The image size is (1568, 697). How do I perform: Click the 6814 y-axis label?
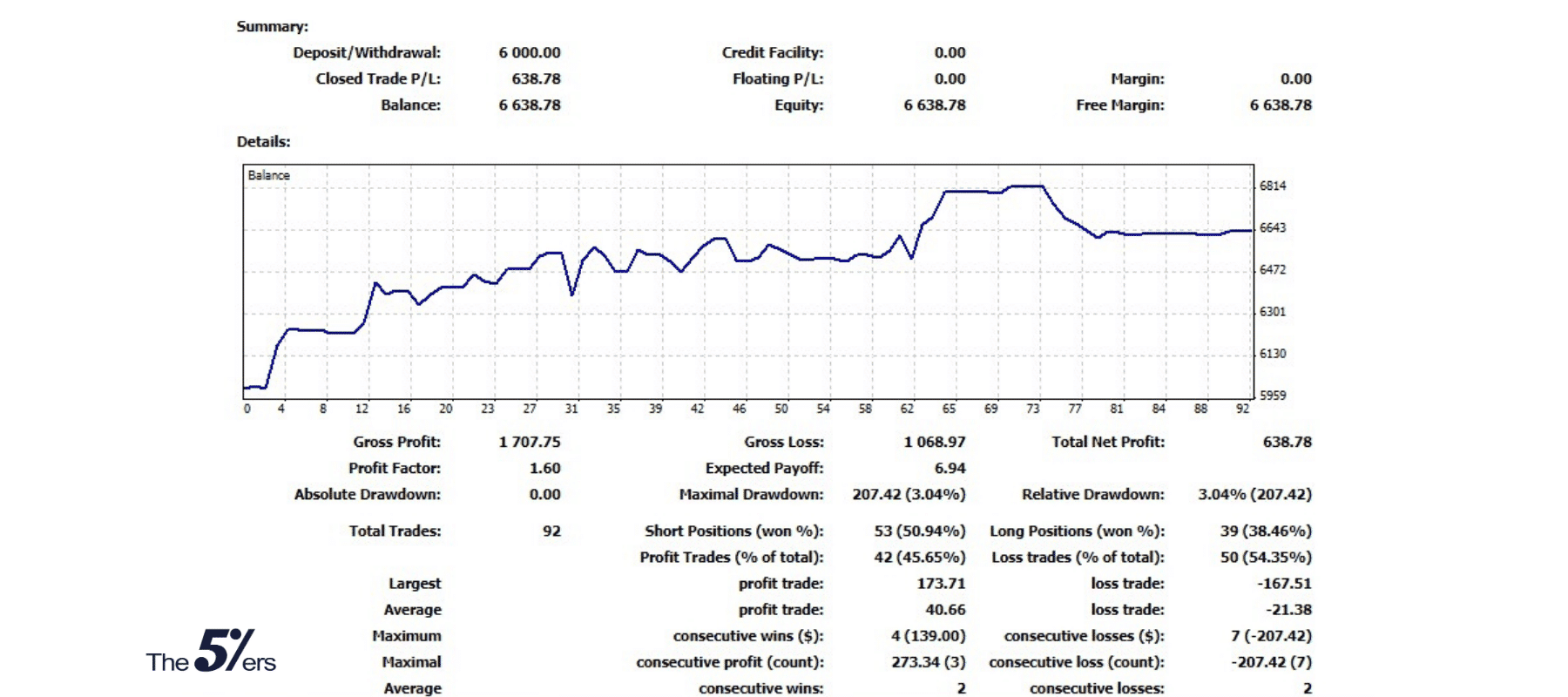pyautogui.click(x=1272, y=186)
